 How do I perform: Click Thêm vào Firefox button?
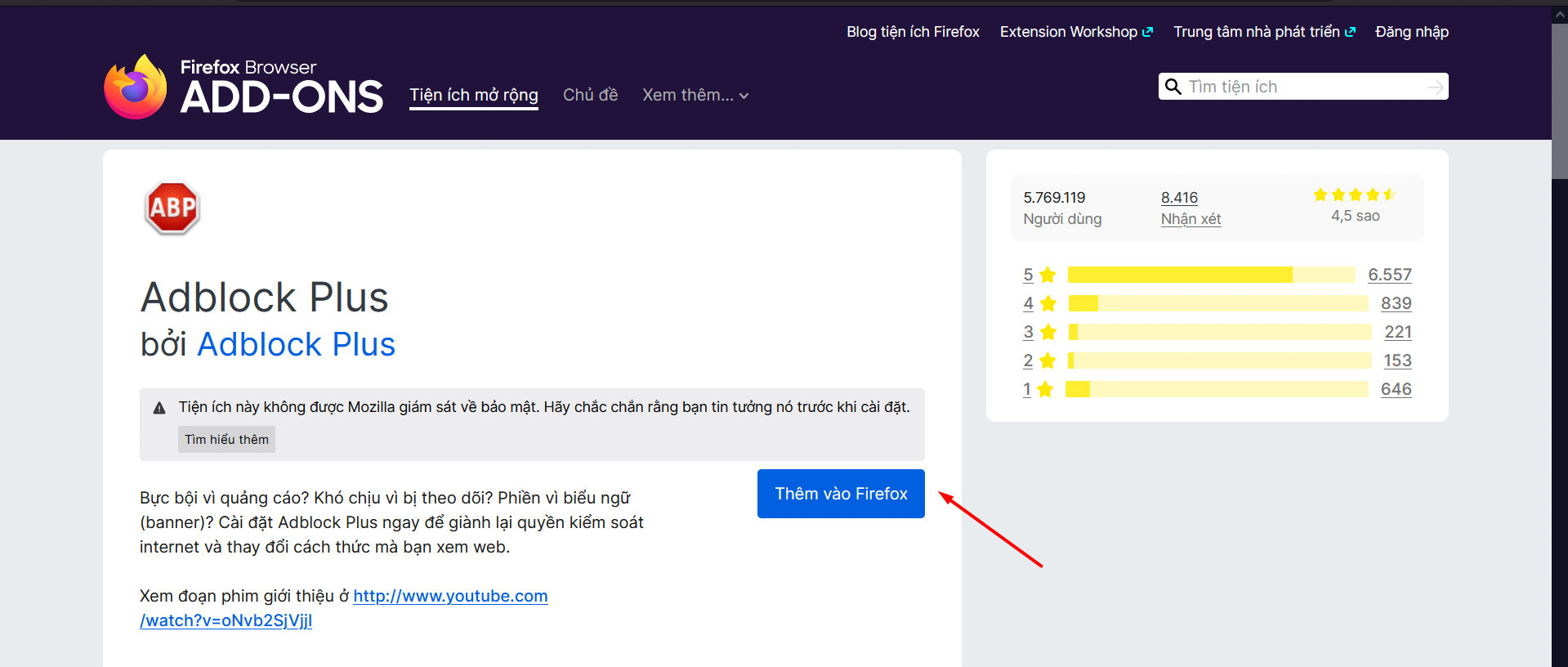click(841, 494)
